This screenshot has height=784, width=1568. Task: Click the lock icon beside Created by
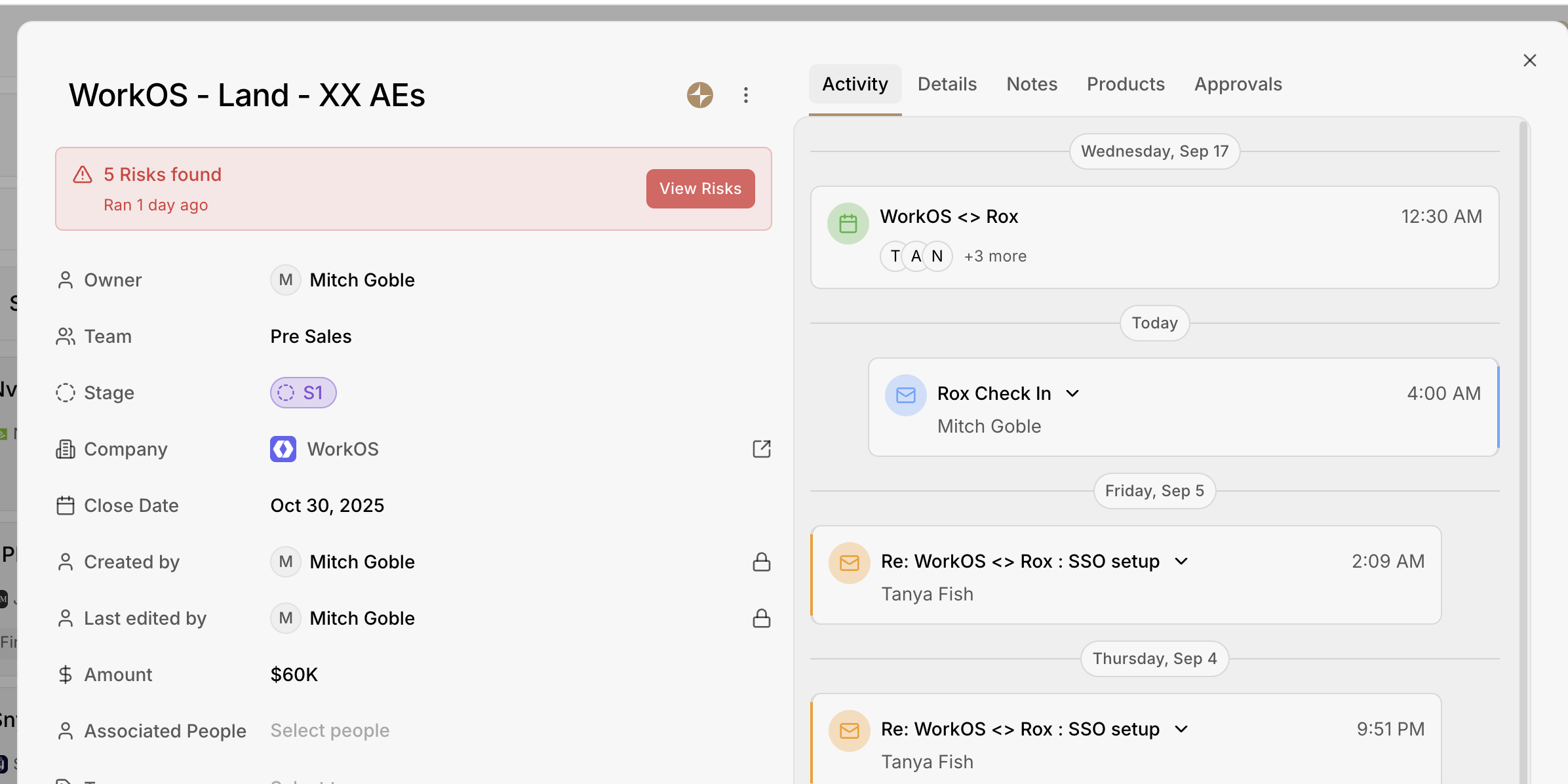pos(761,562)
